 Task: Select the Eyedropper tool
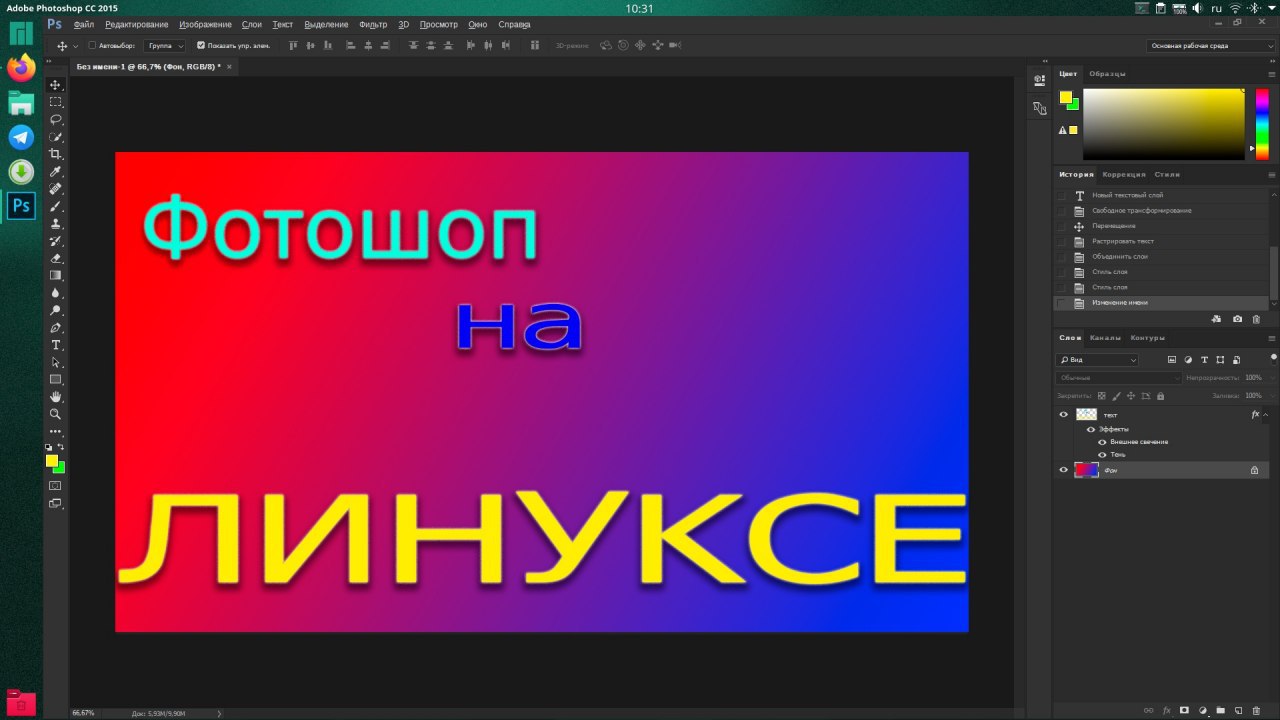(56, 172)
